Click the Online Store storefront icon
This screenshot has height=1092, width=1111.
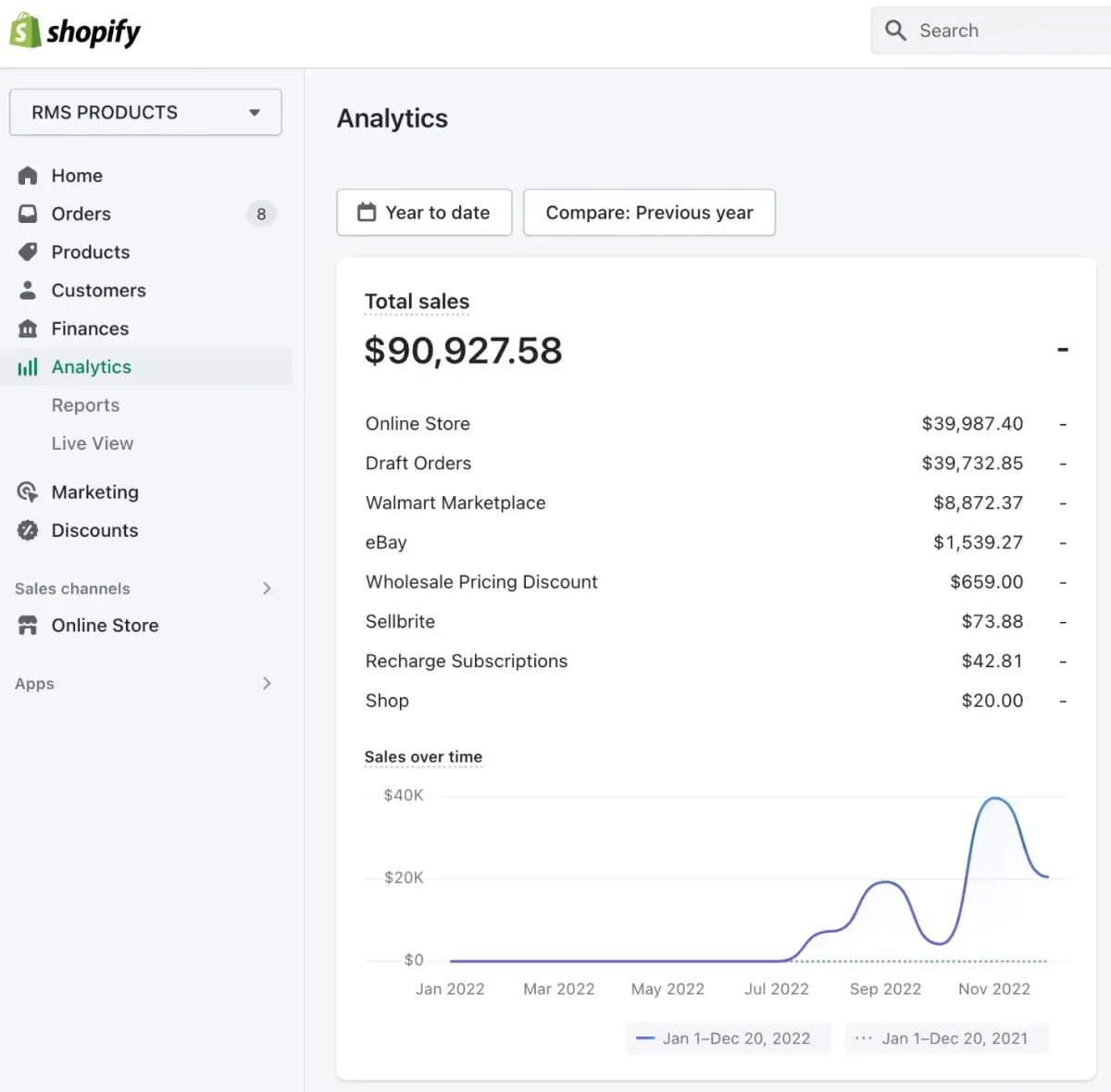[x=28, y=626]
